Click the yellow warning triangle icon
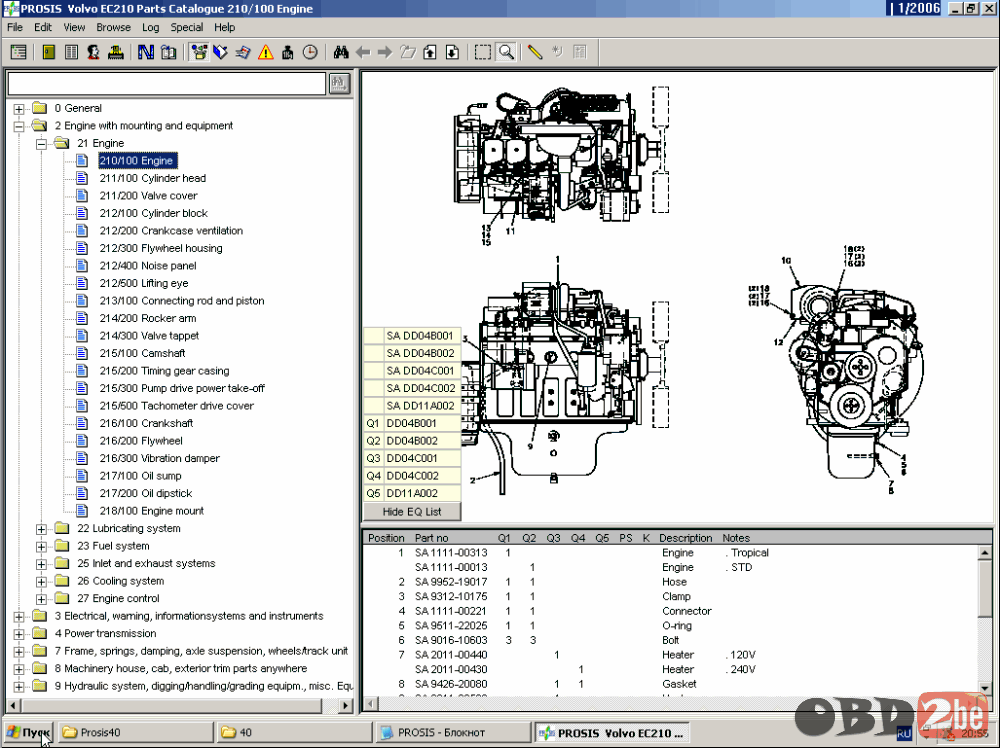The width and height of the screenshot is (1000, 748). (265, 52)
